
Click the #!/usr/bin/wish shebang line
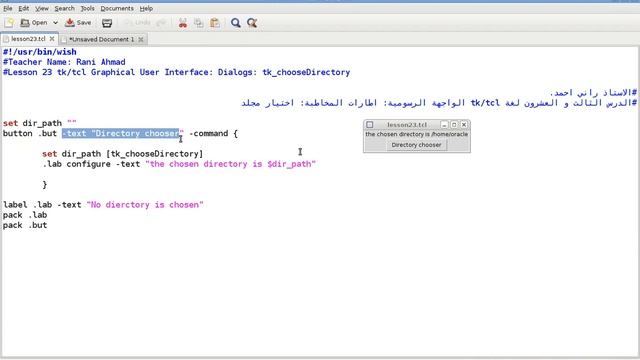tap(40, 52)
